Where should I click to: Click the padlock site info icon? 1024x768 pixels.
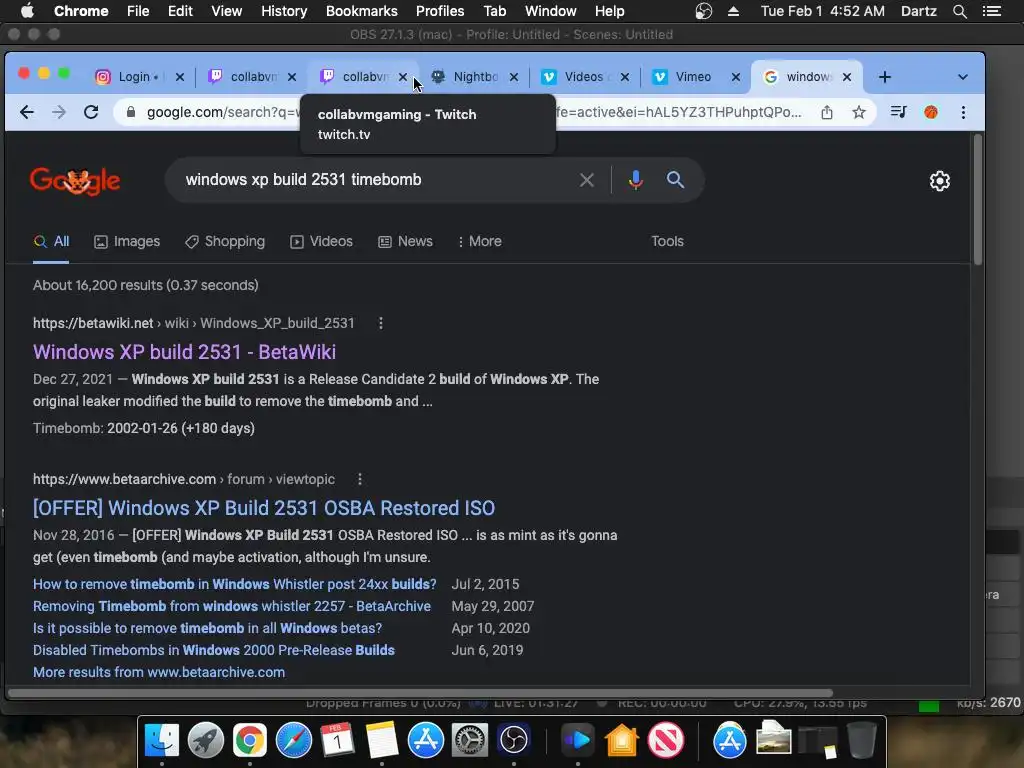pyautogui.click(x=131, y=112)
